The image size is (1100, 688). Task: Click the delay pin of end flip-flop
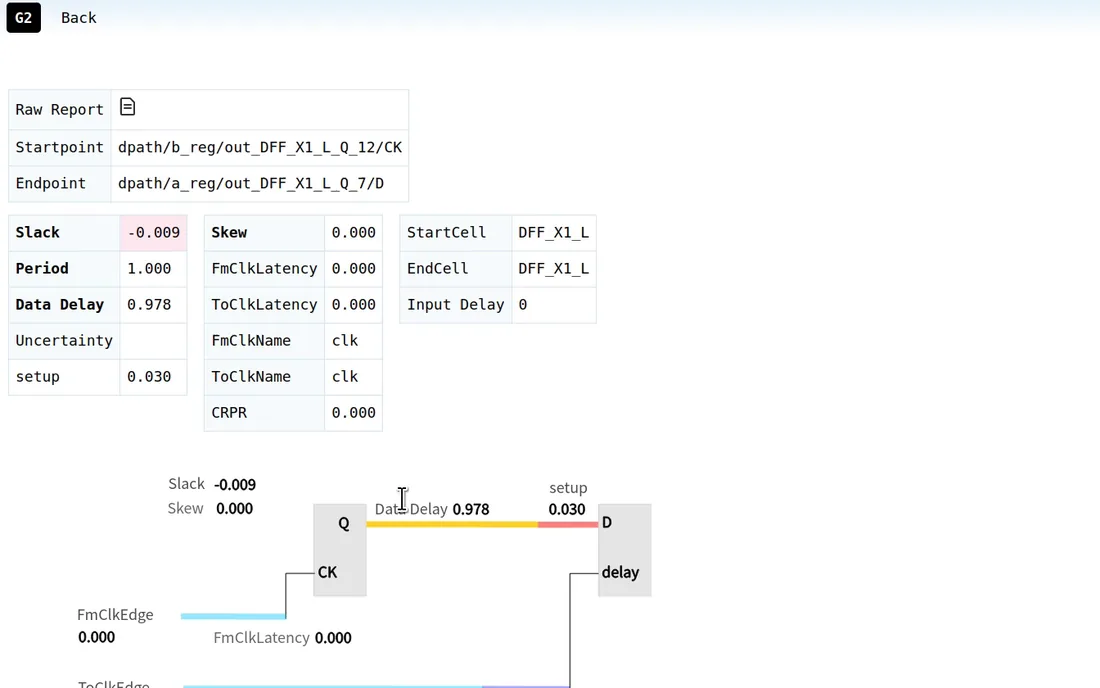pyautogui.click(x=620, y=572)
